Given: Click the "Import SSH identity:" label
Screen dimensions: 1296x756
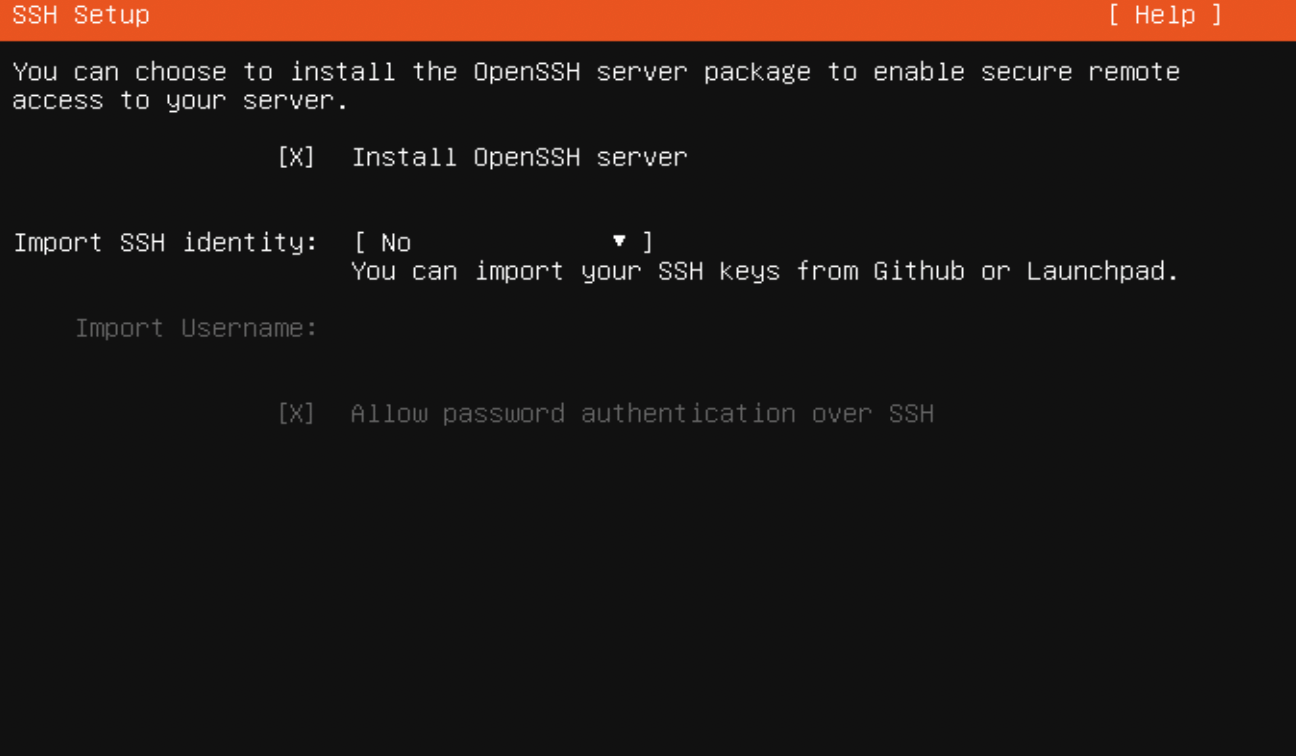Looking at the screenshot, I should (165, 242).
